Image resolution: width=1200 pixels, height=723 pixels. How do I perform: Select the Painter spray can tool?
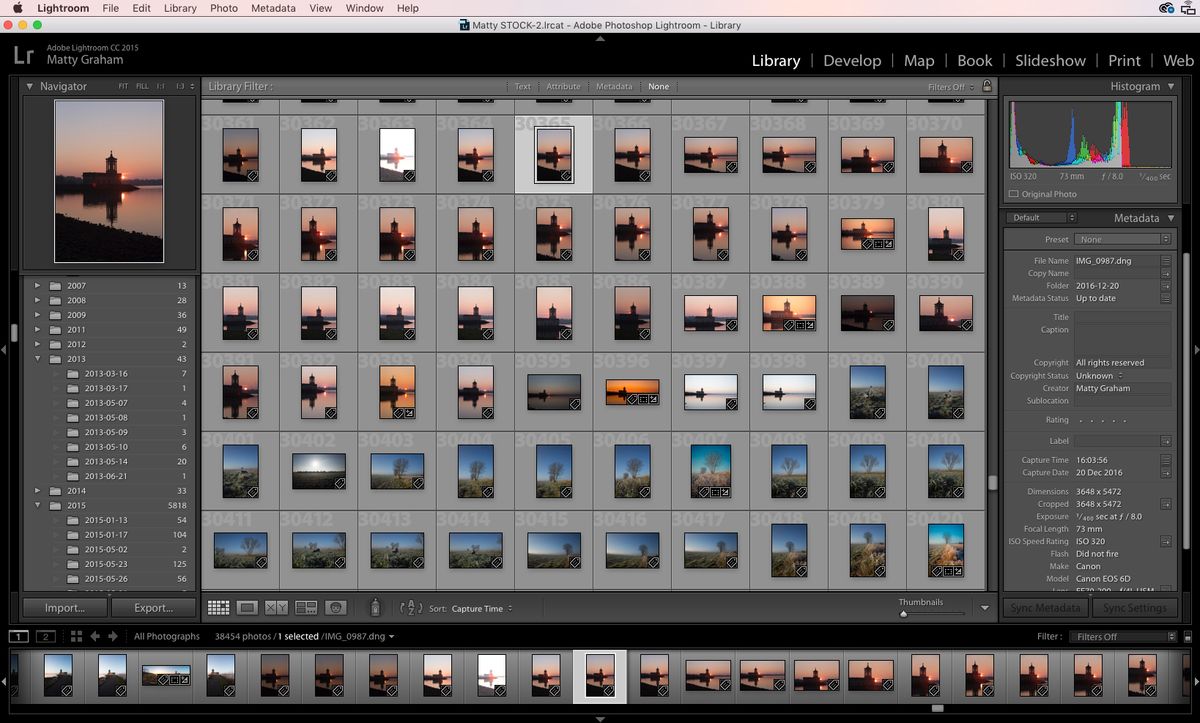tap(376, 606)
